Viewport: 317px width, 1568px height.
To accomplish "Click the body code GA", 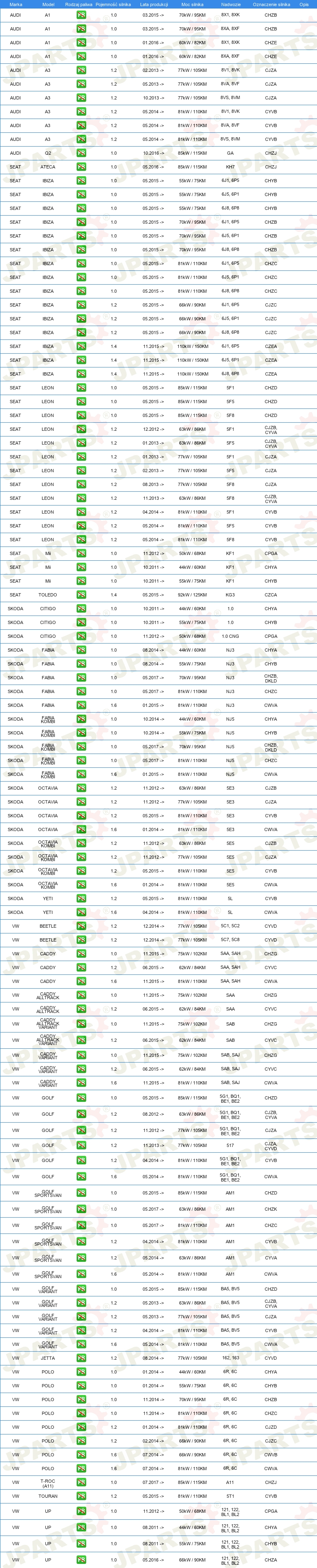I will tap(230, 153).
